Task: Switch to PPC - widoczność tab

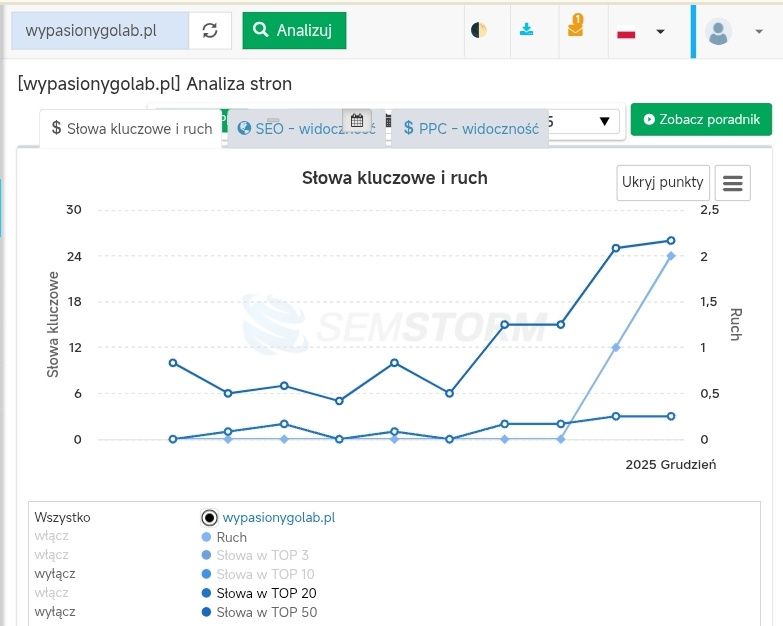Action: click(x=470, y=129)
